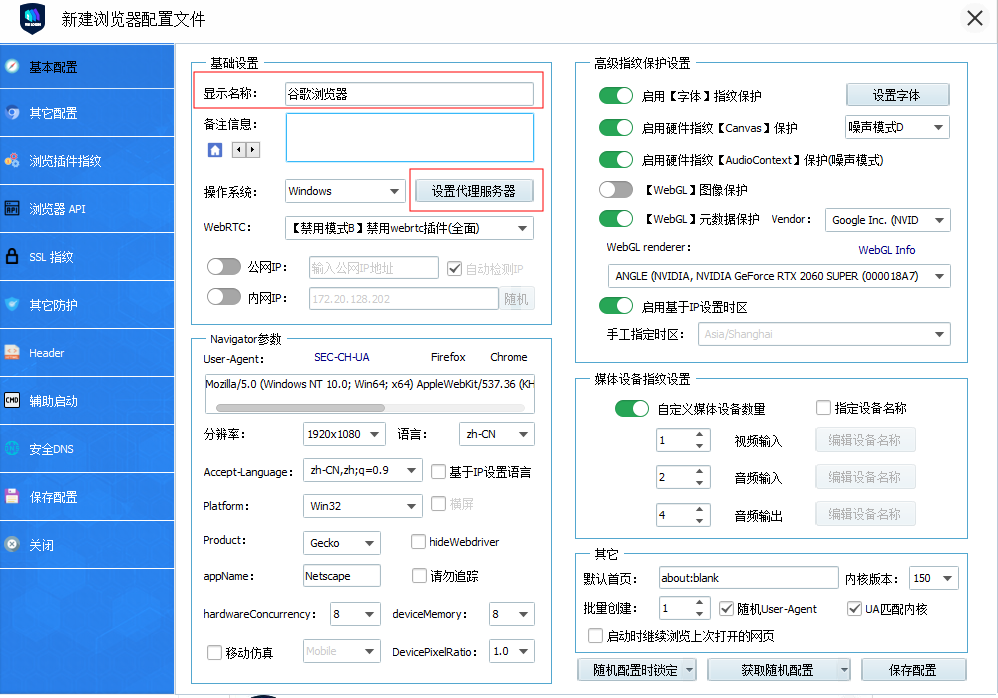This screenshot has height=698, width=998.
Task: Uncheck the UA匹配内核 checkbox
Action: [x=854, y=608]
